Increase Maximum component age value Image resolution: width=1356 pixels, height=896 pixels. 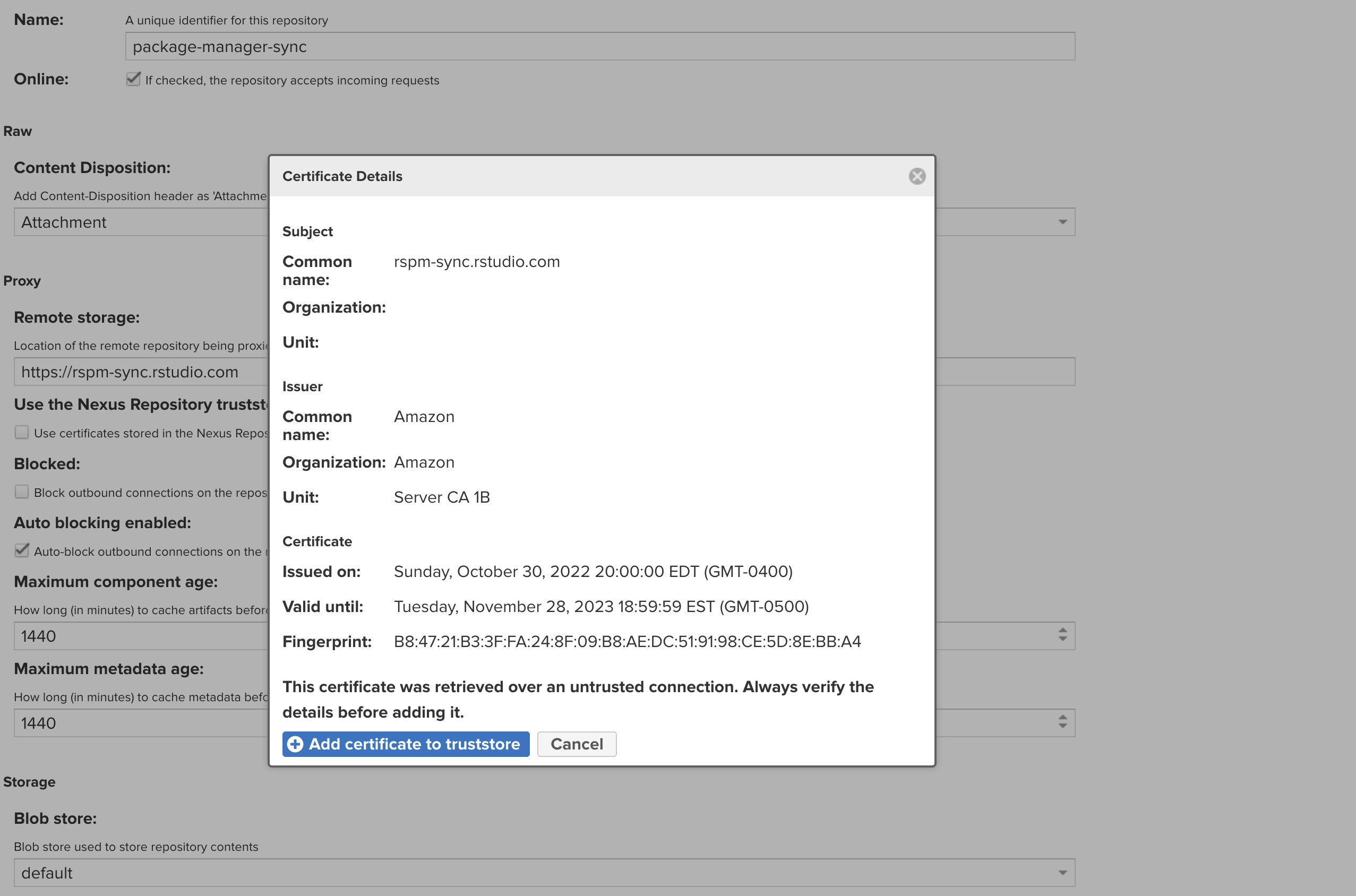coord(1062,631)
